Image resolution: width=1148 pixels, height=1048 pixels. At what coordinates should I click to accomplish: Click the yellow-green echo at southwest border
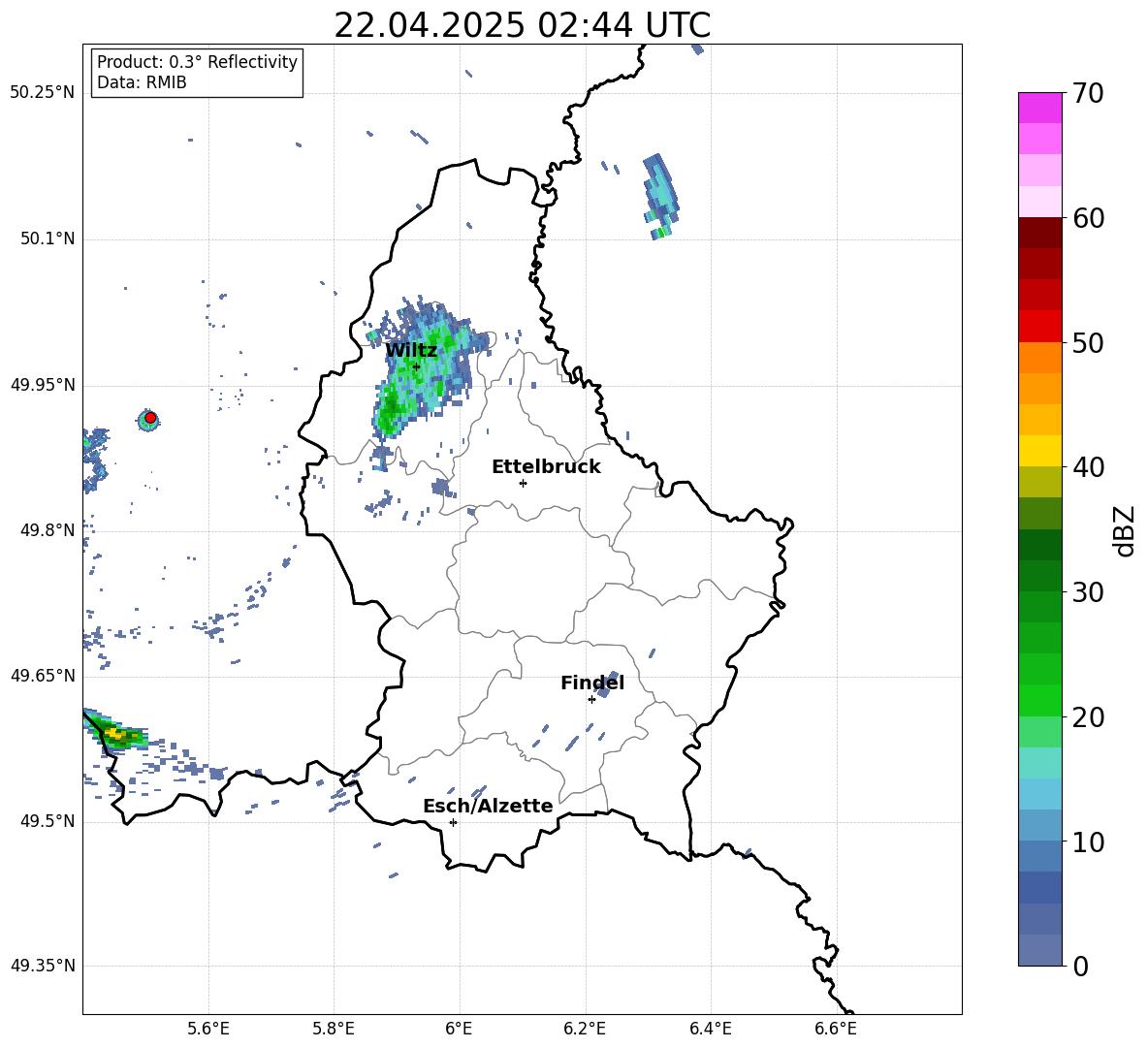[x=115, y=730]
